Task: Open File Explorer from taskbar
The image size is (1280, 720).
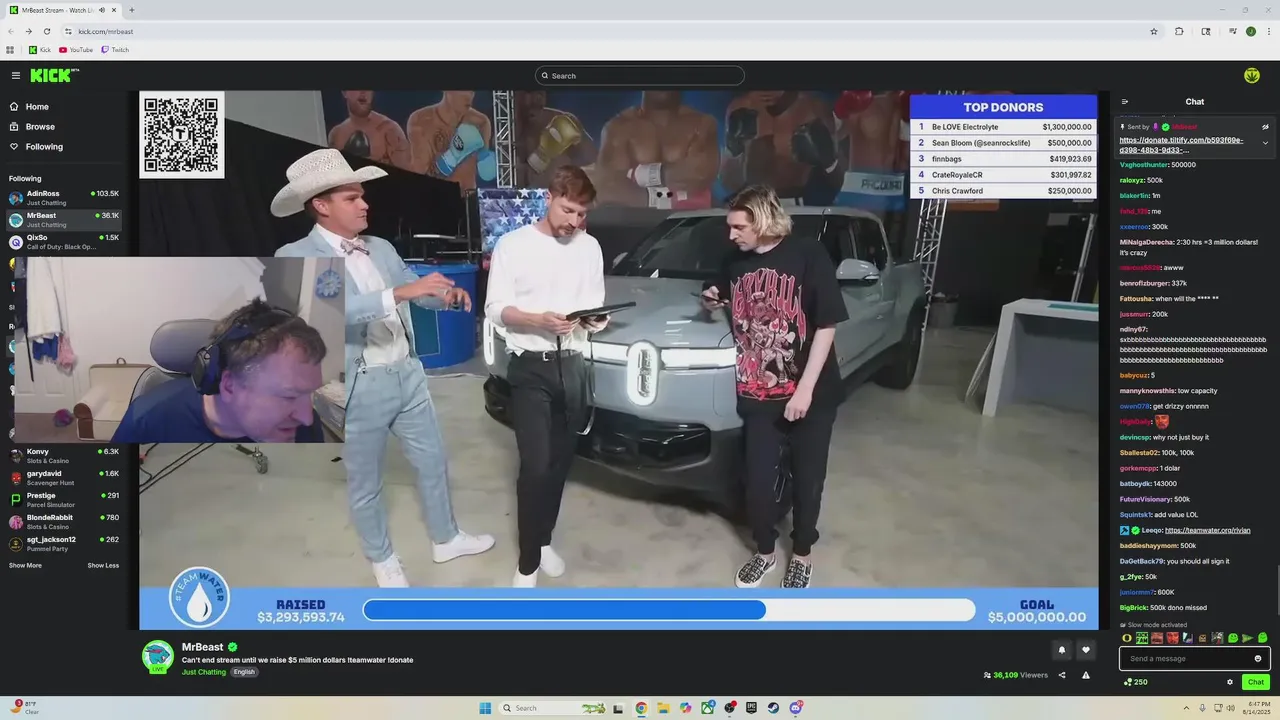Action: tap(663, 708)
